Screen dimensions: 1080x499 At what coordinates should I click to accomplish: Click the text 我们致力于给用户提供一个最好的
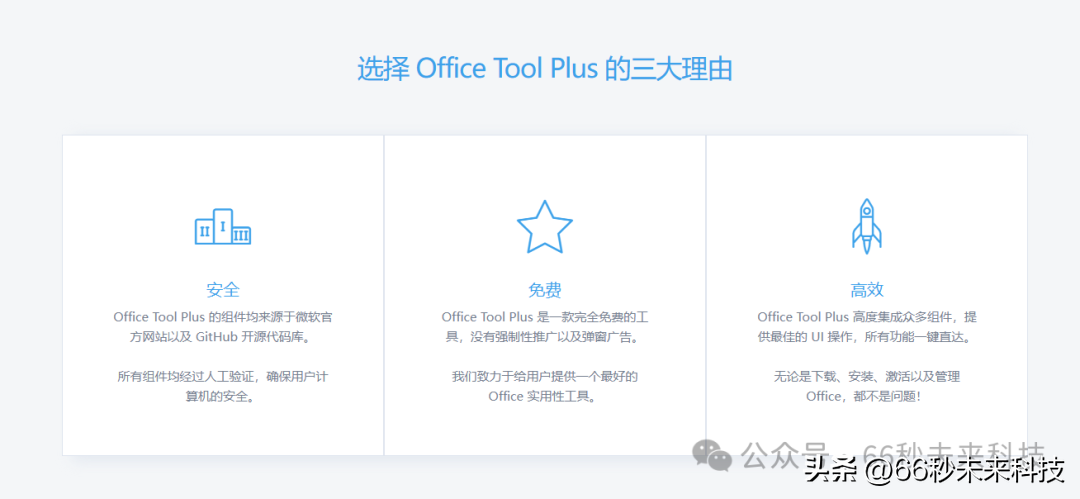(545, 377)
